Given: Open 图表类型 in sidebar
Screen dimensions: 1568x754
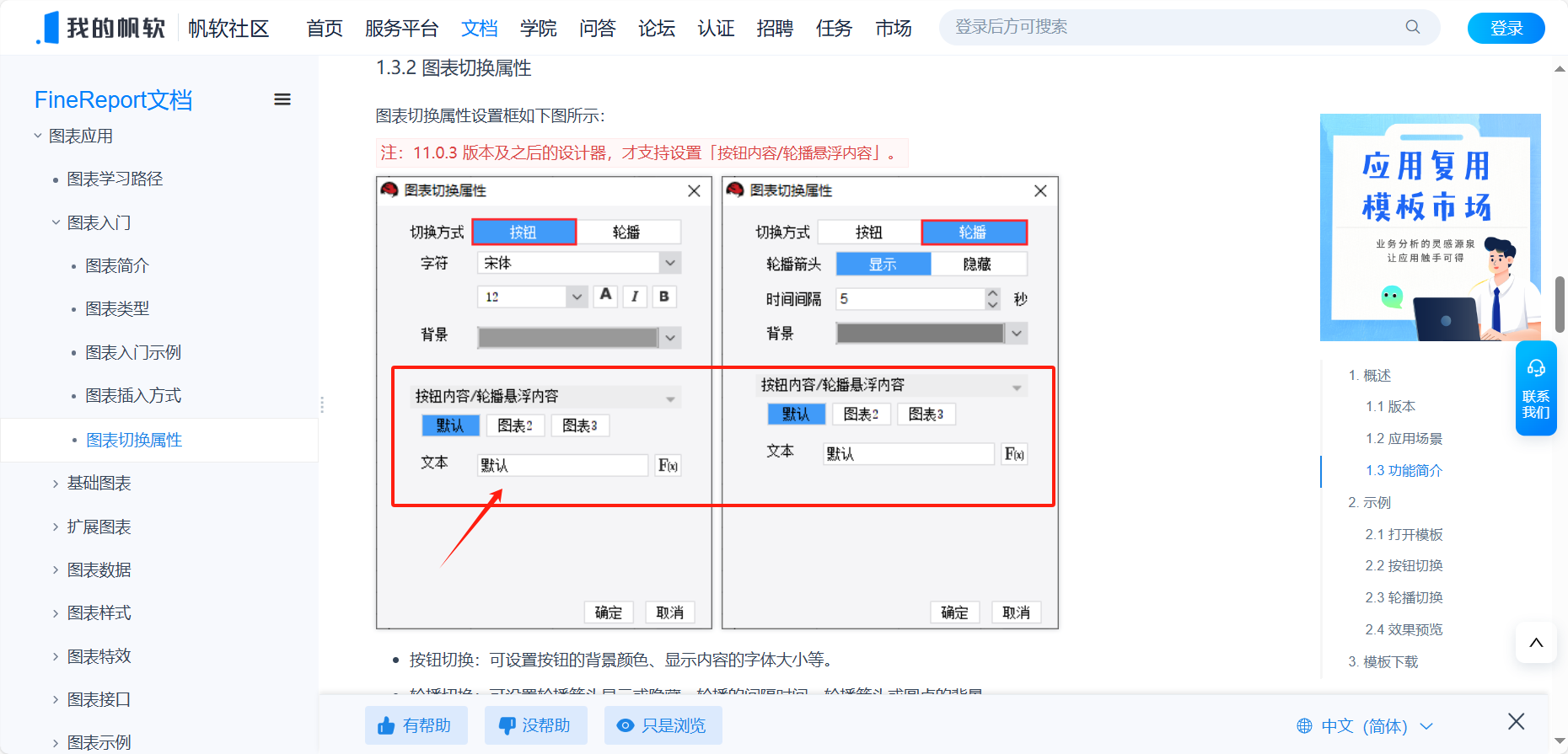Looking at the screenshot, I should point(117,309).
